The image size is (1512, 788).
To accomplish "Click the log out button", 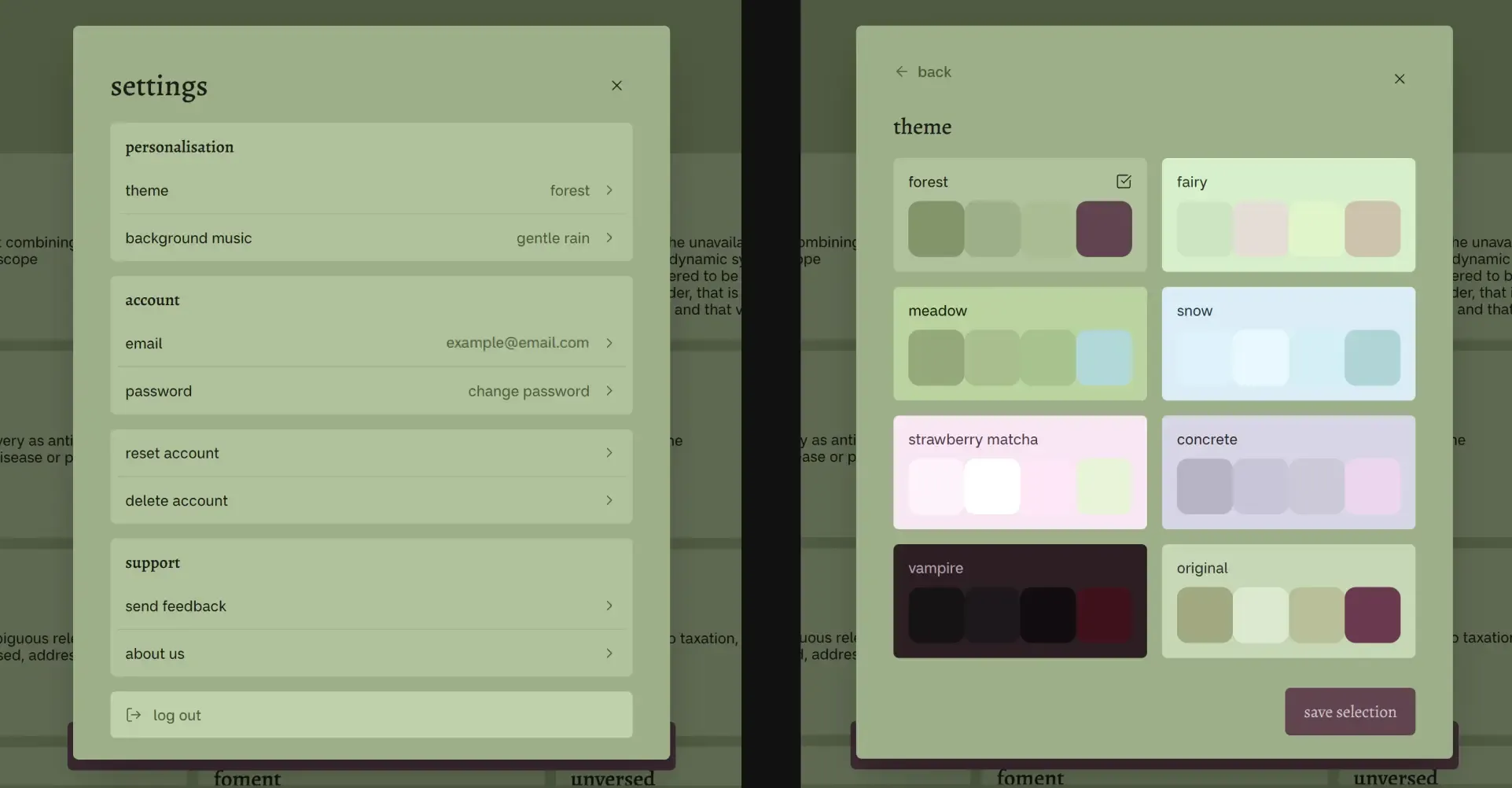I will point(371,715).
